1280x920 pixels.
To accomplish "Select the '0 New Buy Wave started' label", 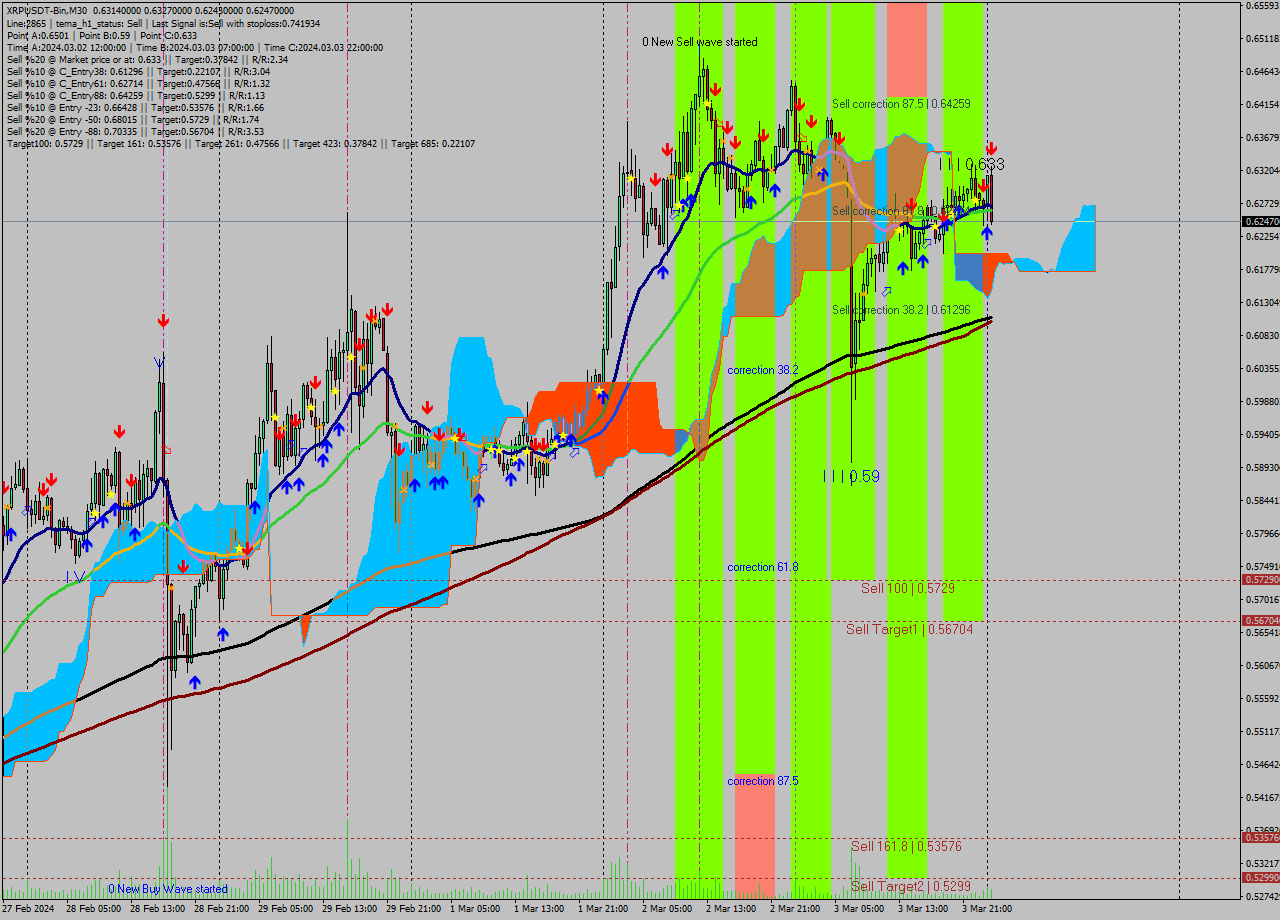I will (168, 889).
